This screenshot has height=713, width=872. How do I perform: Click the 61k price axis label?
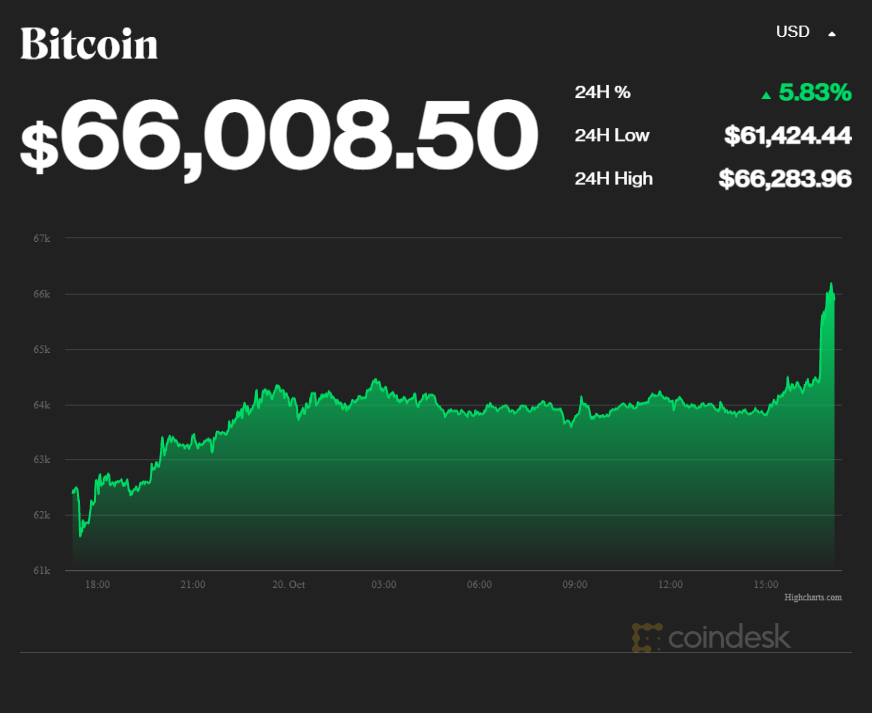[x=41, y=570]
